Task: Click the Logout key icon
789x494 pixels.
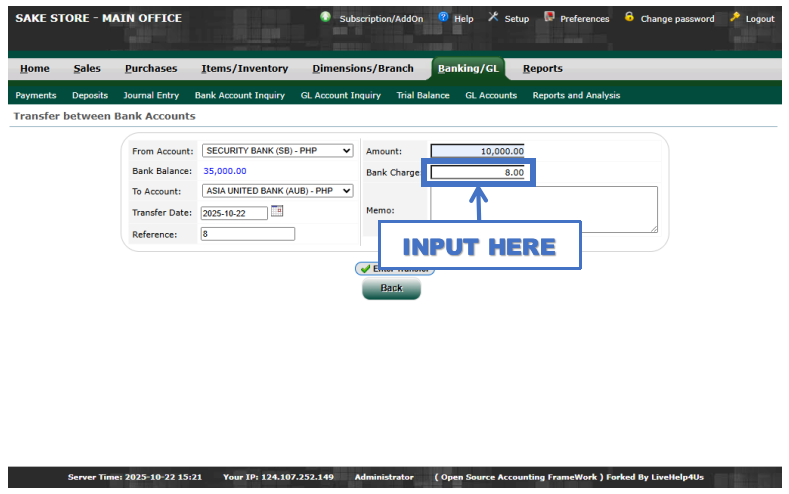Action: (735, 17)
